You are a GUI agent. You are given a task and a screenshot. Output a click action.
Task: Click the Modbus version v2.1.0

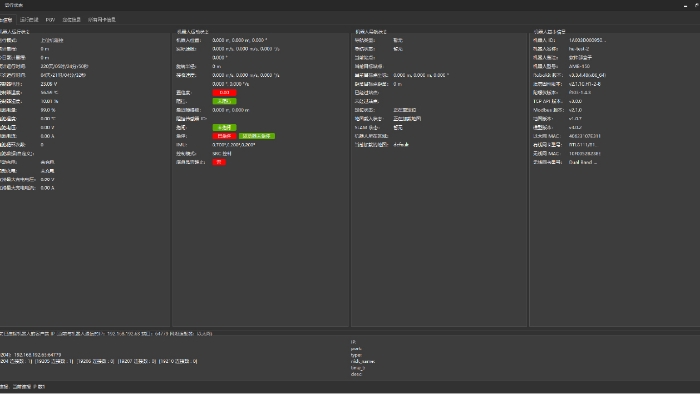point(575,110)
